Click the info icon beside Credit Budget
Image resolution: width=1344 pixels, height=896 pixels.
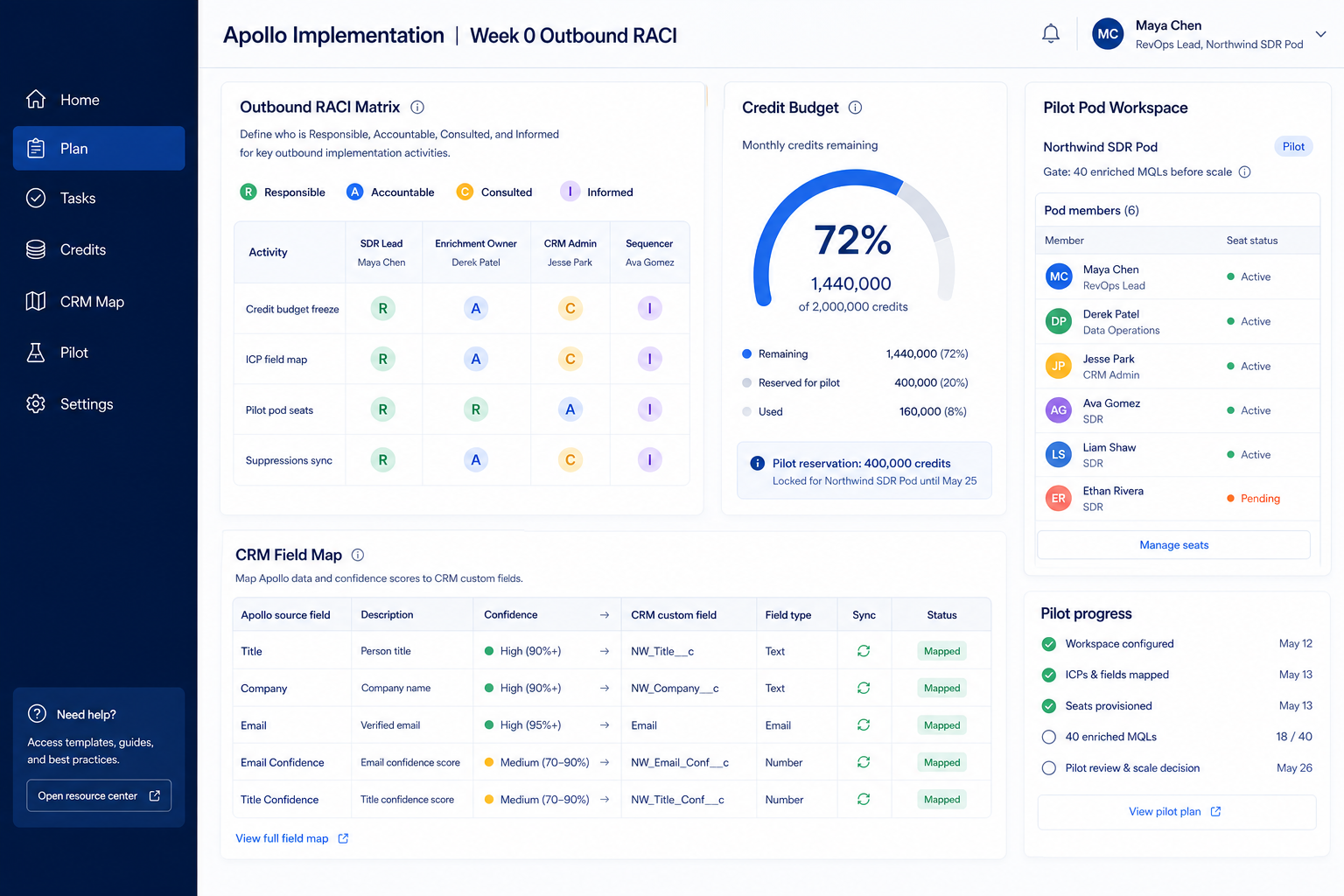coord(855,108)
